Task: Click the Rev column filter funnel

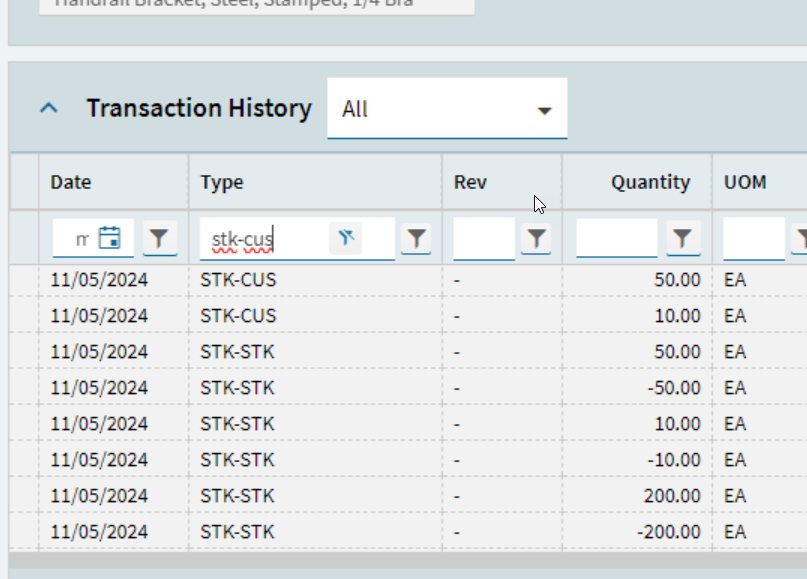Action: click(x=536, y=238)
